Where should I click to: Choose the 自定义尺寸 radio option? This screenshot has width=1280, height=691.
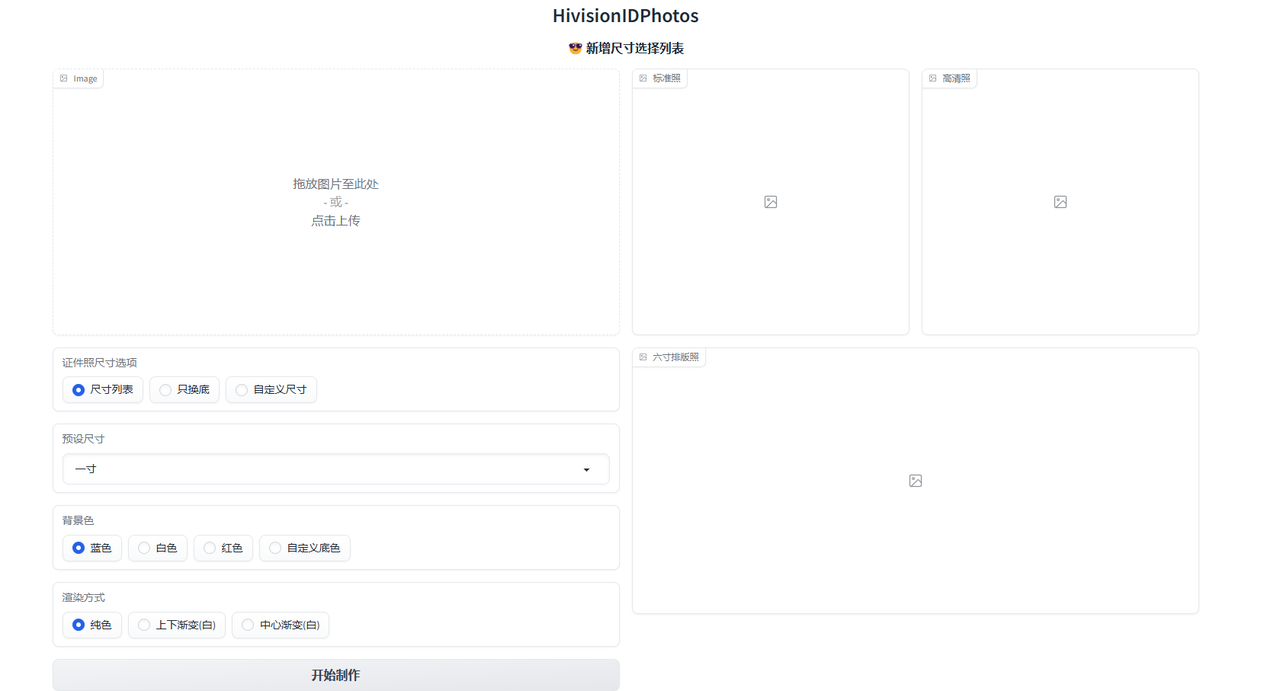[242, 390]
